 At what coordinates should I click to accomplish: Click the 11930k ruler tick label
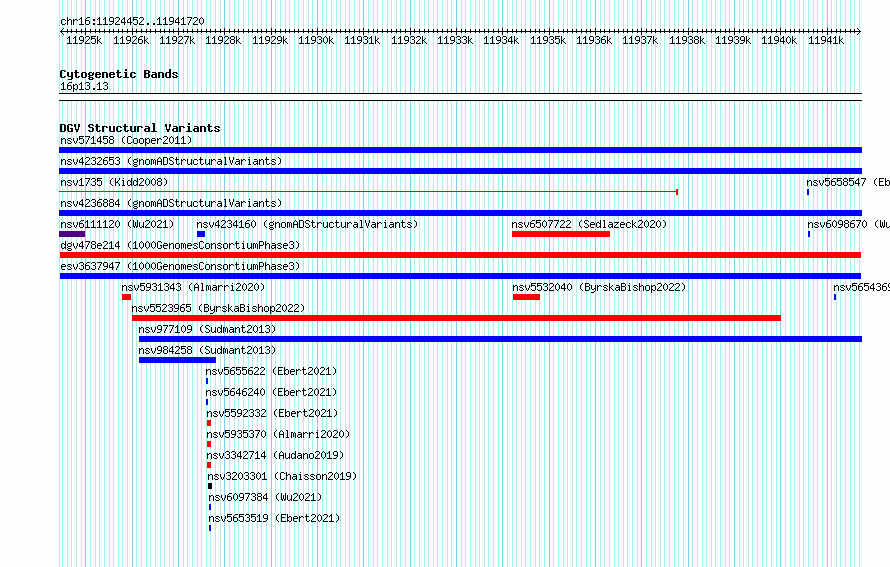[x=316, y=40]
